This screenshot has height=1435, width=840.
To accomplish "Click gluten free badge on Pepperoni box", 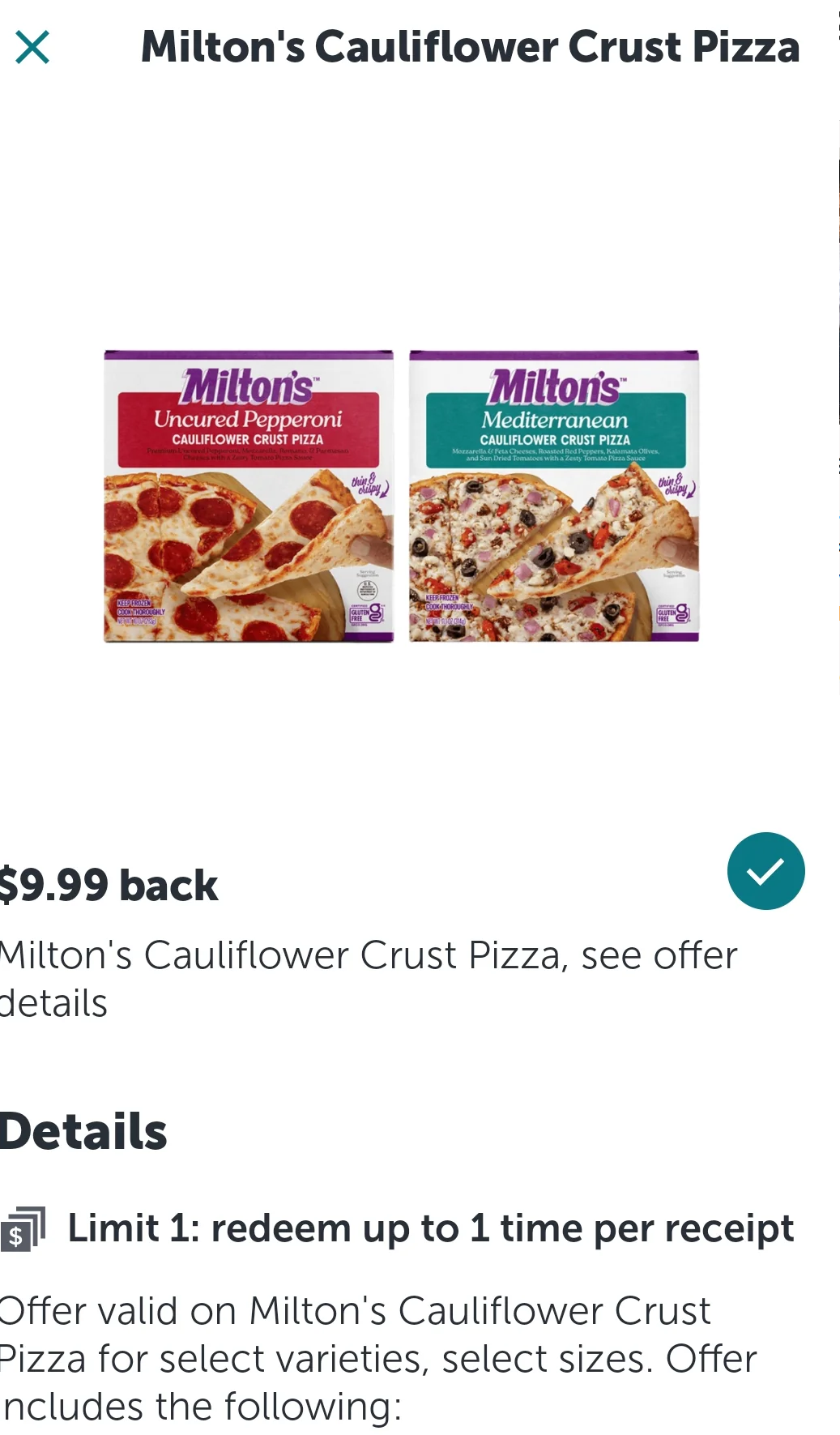I will click(x=365, y=615).
